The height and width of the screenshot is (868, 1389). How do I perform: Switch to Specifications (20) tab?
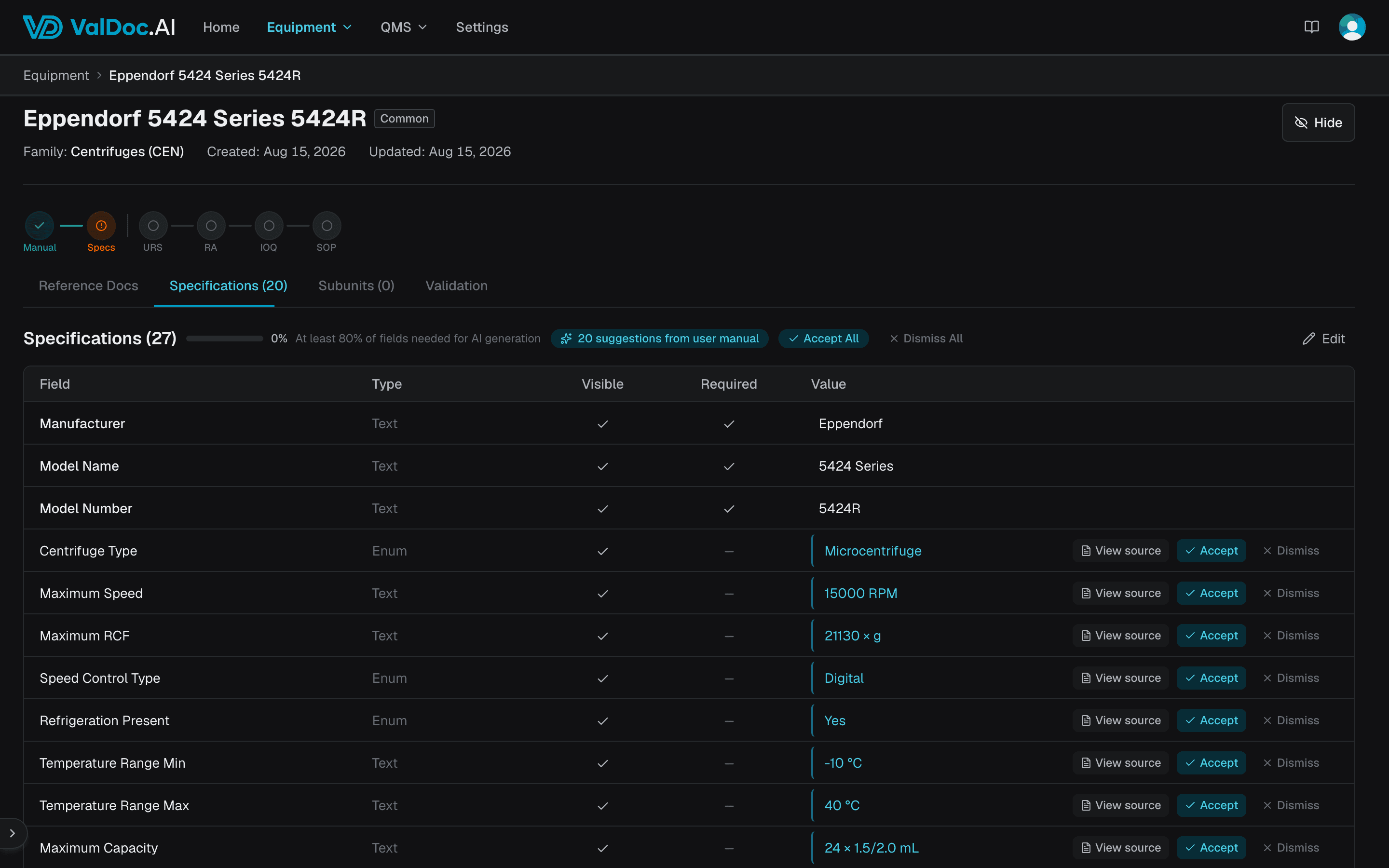pos(228,285)
